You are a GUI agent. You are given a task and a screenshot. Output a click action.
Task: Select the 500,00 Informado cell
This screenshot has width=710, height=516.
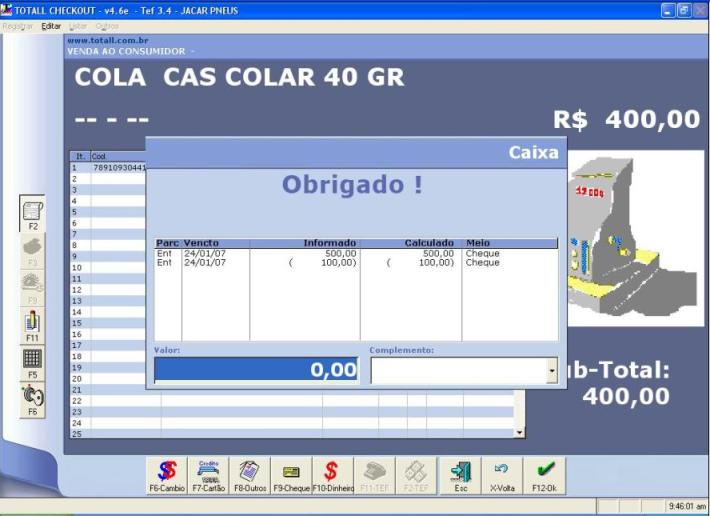point(341,253)
